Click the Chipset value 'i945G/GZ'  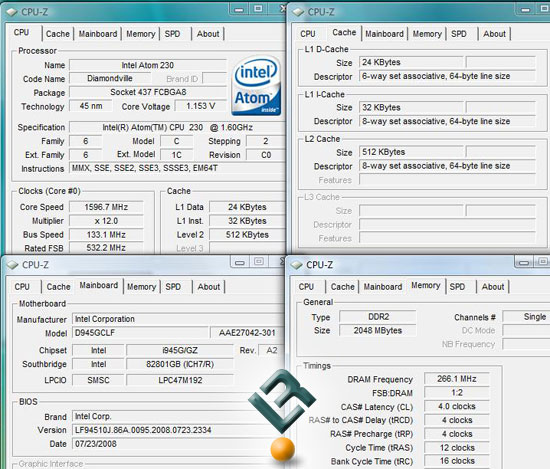180,350
